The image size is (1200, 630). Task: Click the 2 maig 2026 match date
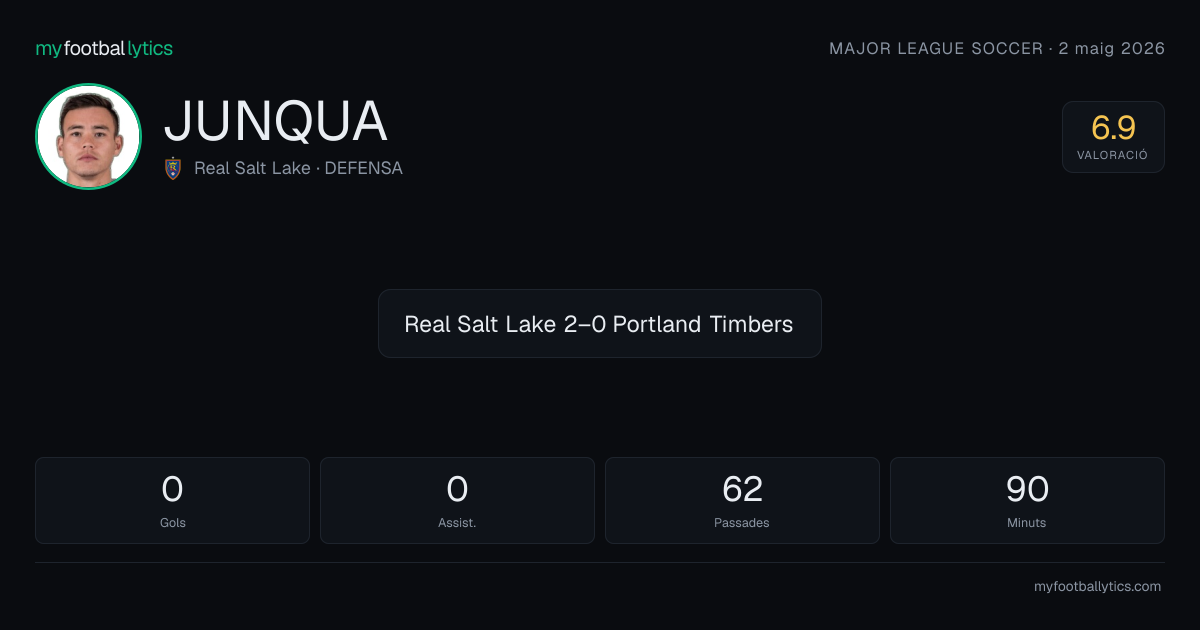pyautogui.click(x=1112, y=48)
